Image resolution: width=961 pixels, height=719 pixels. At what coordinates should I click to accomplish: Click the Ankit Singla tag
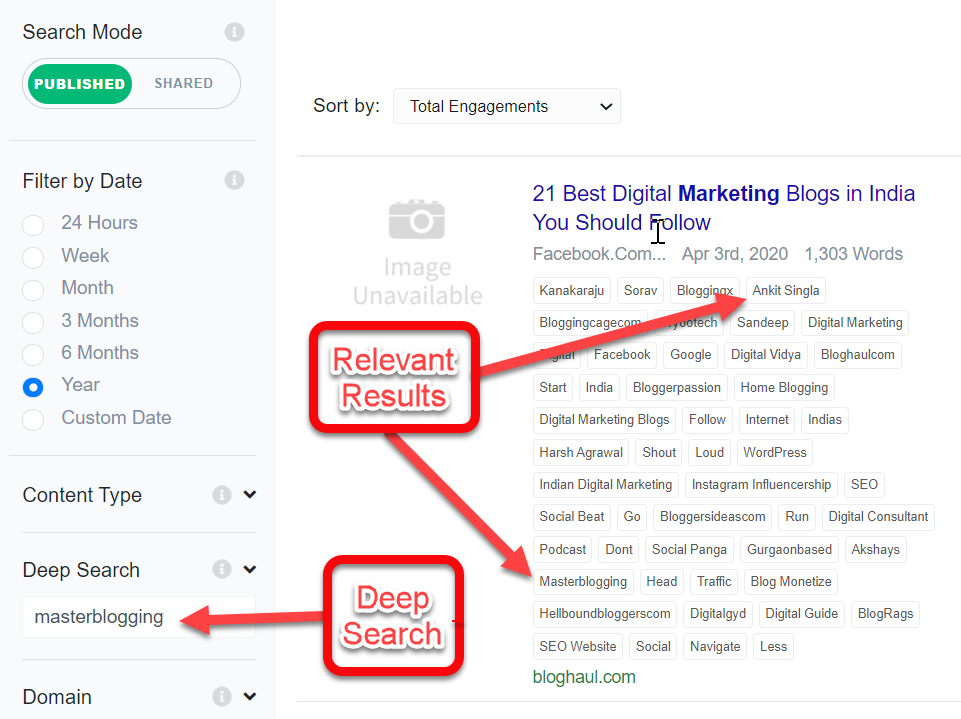[786, 291]
